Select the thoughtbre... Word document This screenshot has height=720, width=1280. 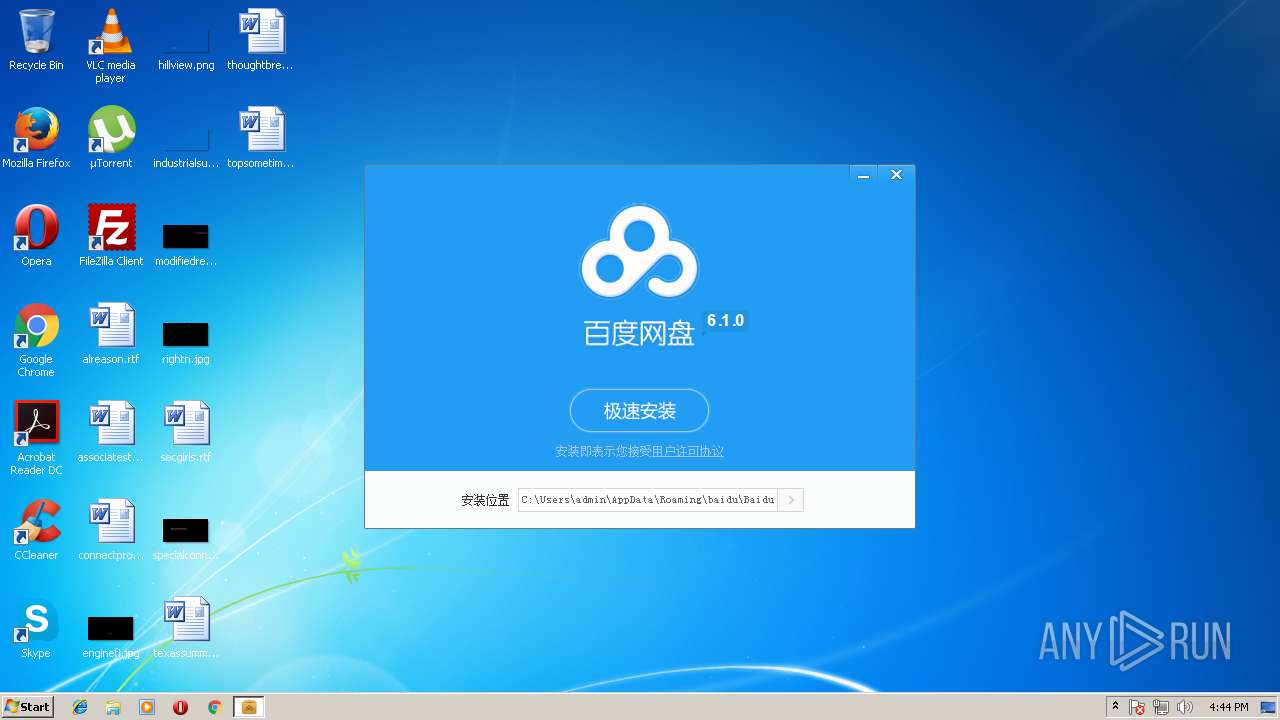[x=260, y=40]
